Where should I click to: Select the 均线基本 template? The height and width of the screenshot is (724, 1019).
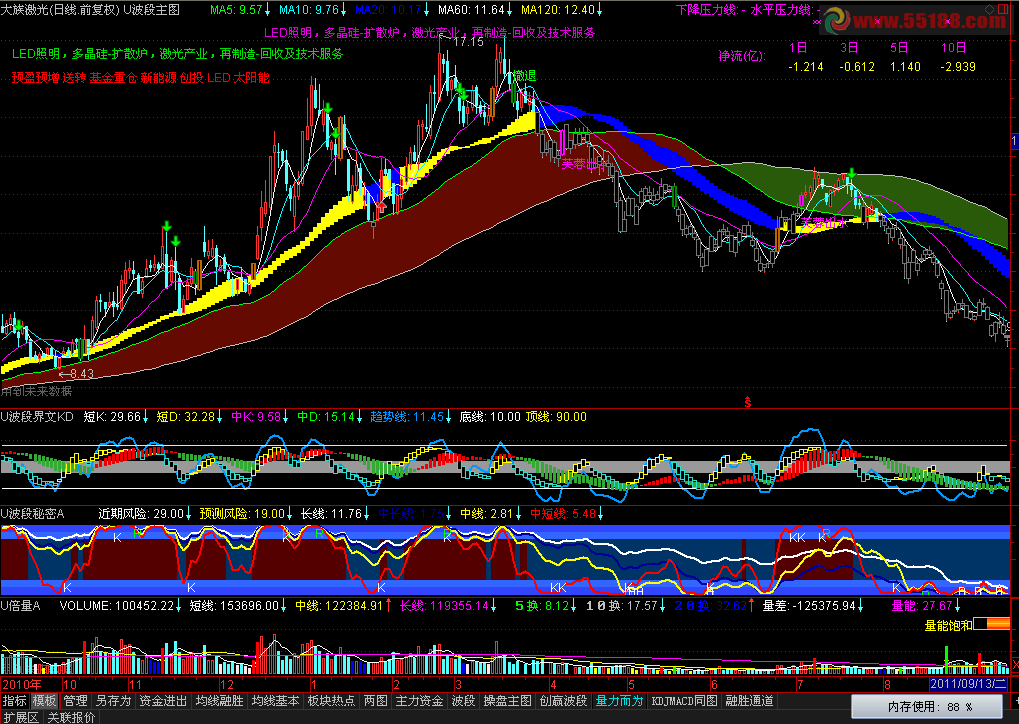tap(276, 701)
